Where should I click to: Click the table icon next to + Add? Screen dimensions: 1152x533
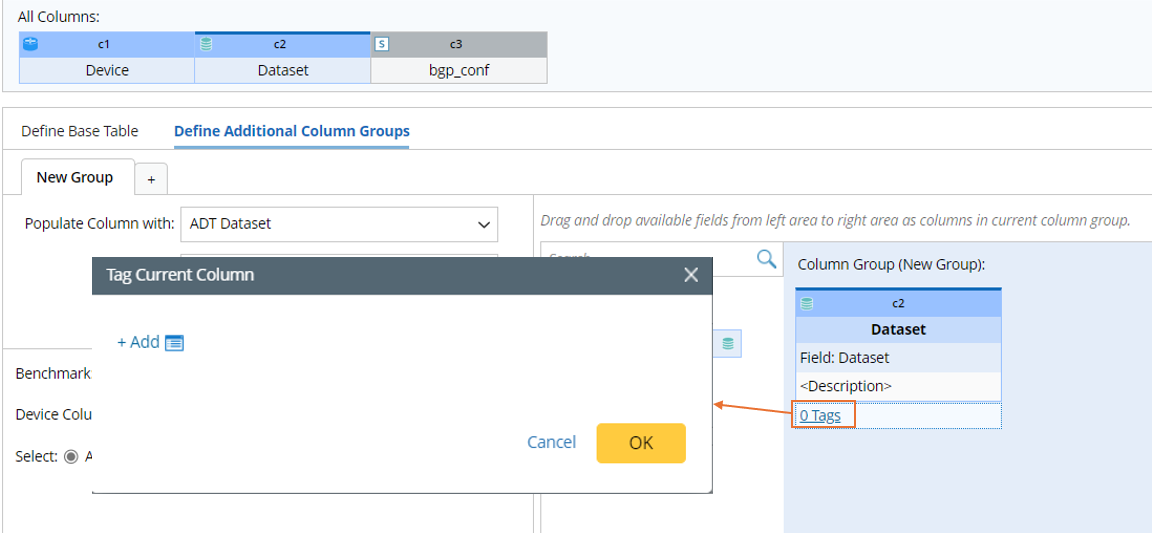(174, 343)
